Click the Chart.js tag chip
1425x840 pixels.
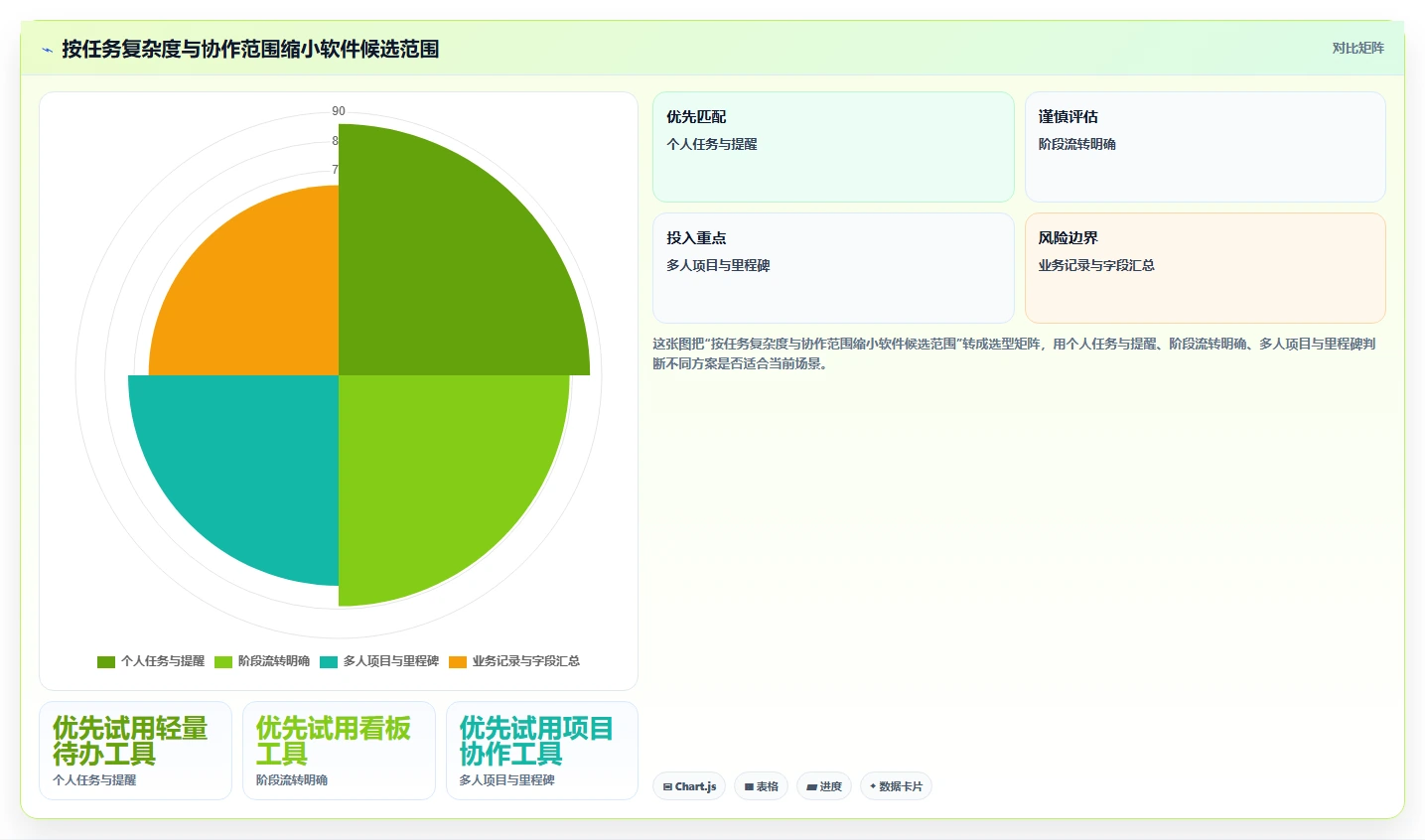coord(689,786)
